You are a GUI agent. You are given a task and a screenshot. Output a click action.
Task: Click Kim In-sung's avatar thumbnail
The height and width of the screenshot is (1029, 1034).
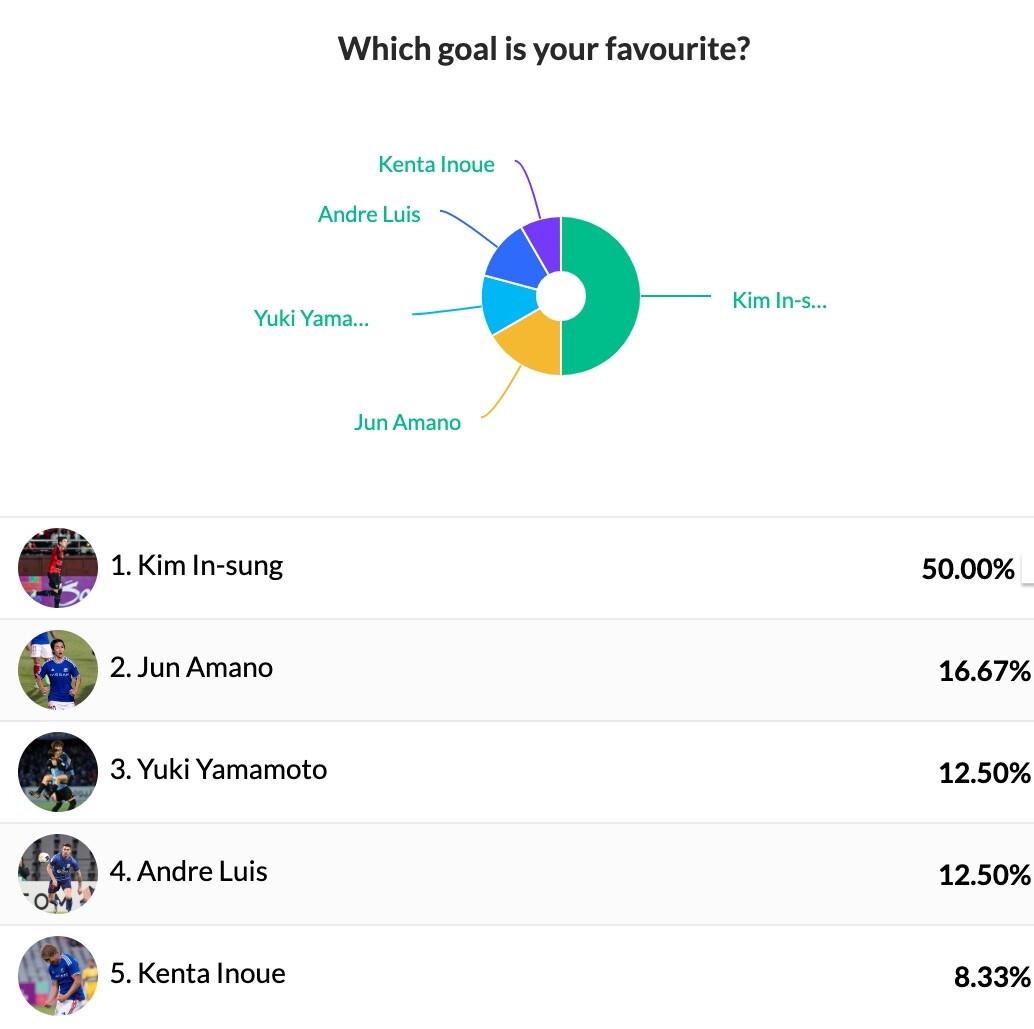pyautogui.click(x=58, y=568)
